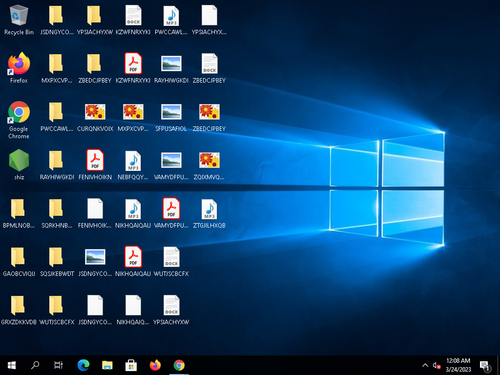Select the MXPXCVP flower image file
Image resolution: width=500 pixels, height=375 pixels.
133,116
